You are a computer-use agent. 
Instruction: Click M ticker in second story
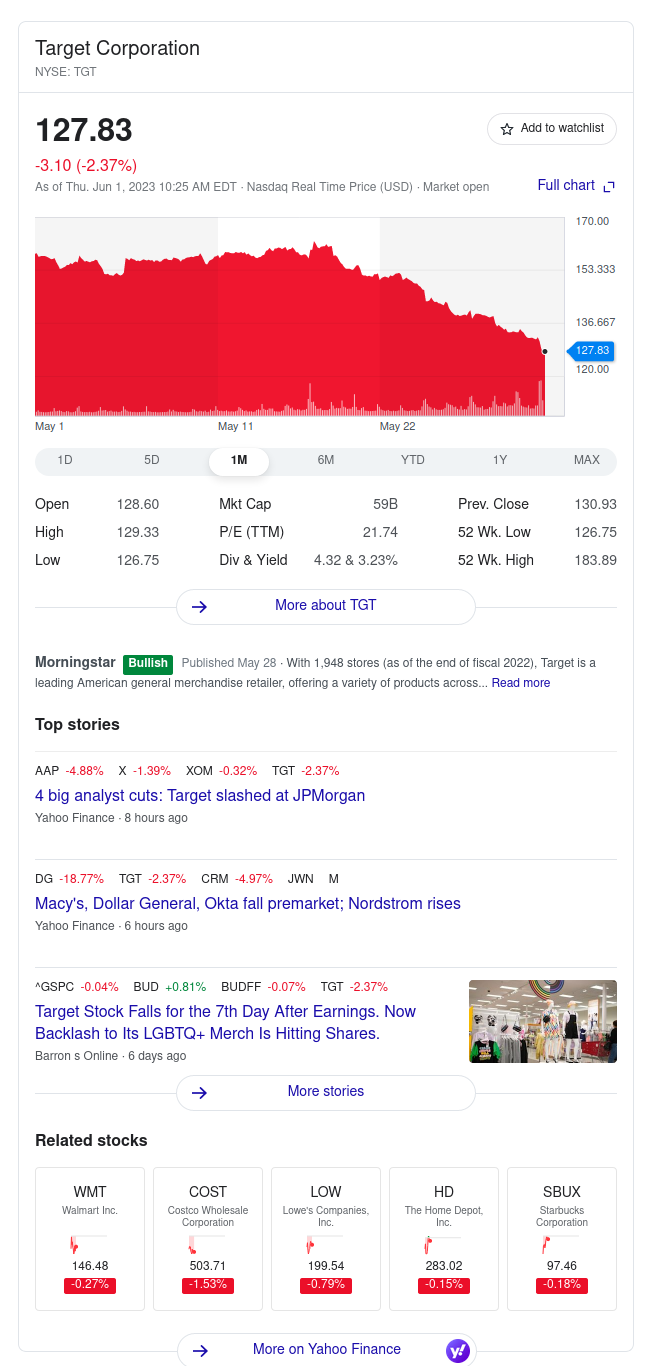click(334, 879)
